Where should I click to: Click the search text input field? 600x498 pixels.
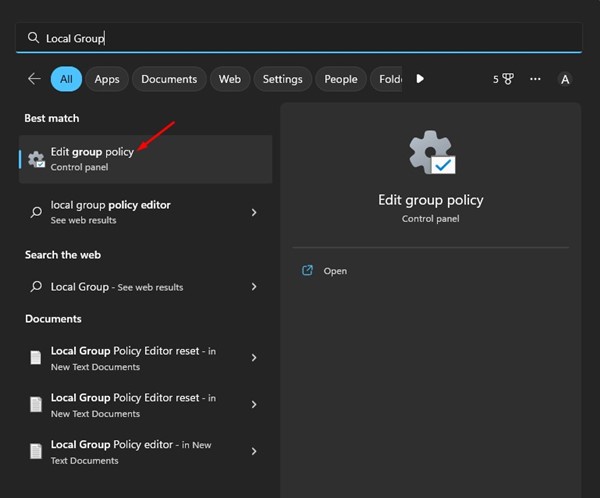300,38
